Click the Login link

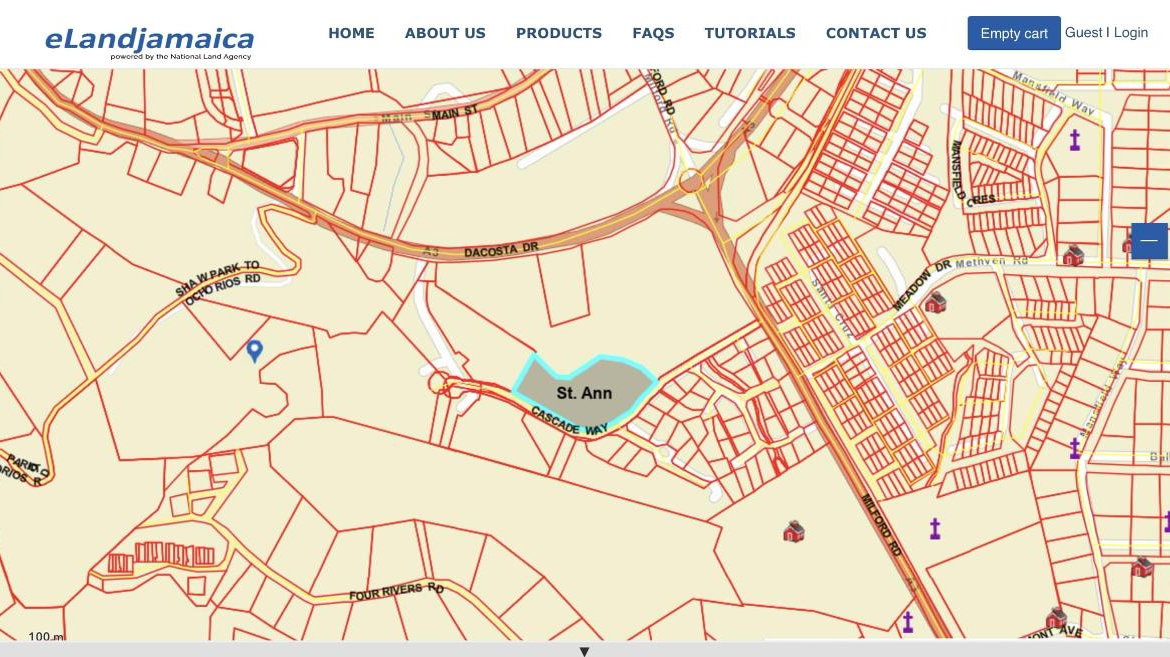1131,32
